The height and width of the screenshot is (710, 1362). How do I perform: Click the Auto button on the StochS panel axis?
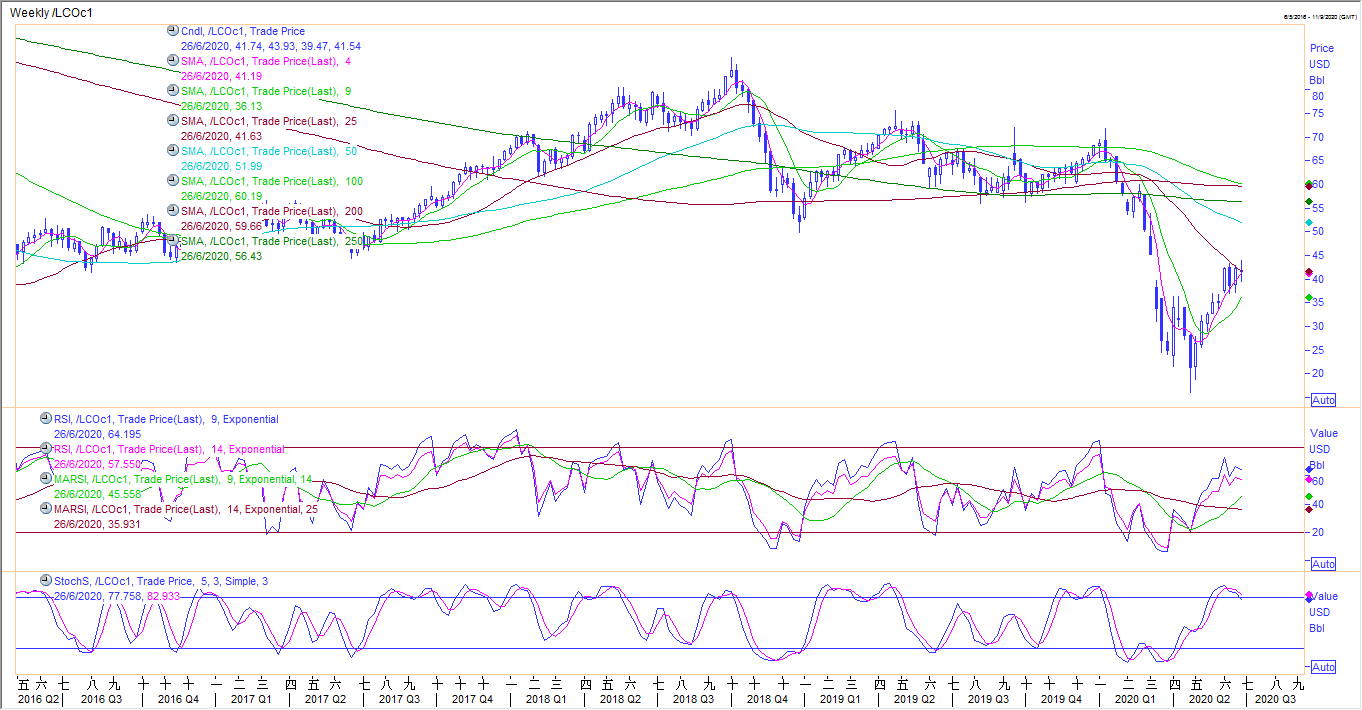pyautogui.click(x=1323, y=667)
